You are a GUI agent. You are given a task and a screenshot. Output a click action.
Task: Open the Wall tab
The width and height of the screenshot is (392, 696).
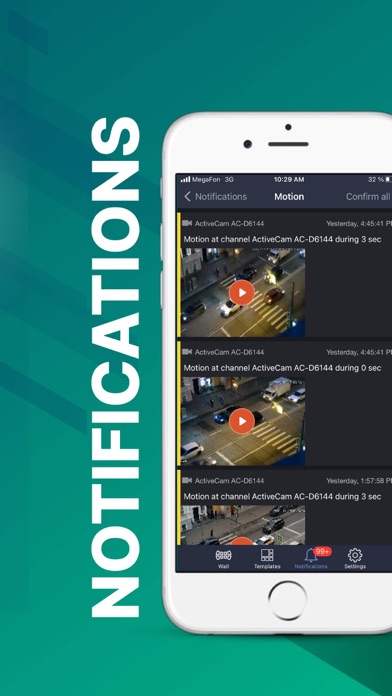pos(223,559)
